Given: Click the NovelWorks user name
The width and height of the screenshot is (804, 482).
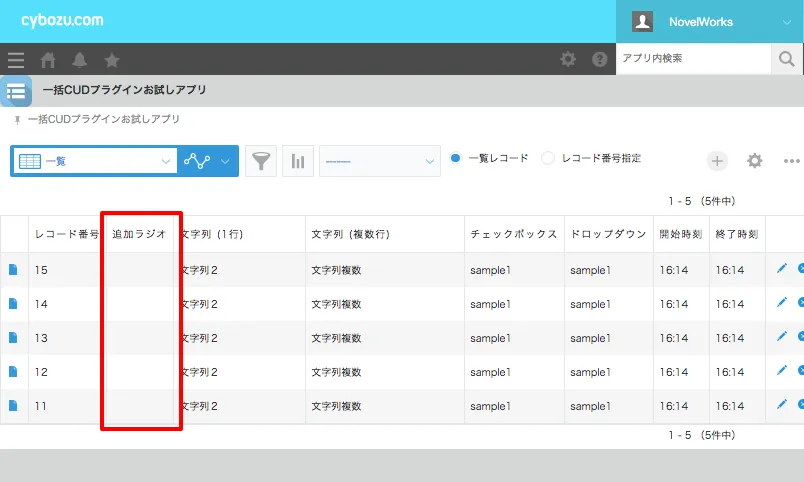Looking at the screenshot, I should pos(701,22).
